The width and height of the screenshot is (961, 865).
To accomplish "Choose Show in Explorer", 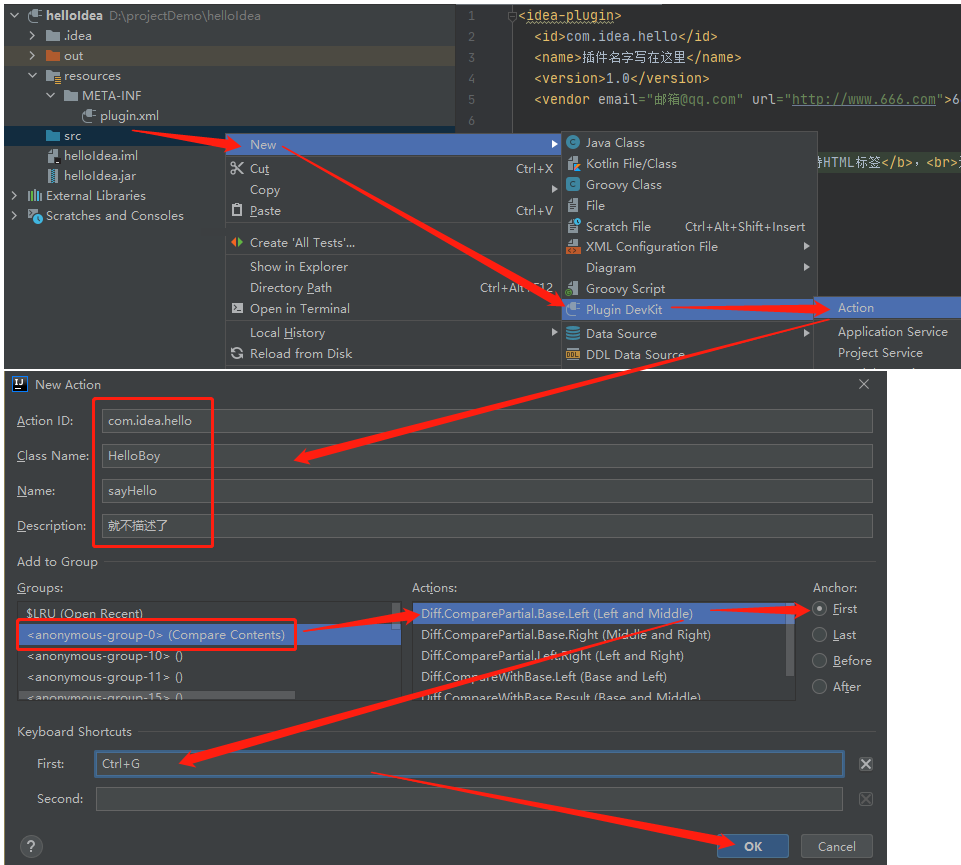I will point(393,267).
